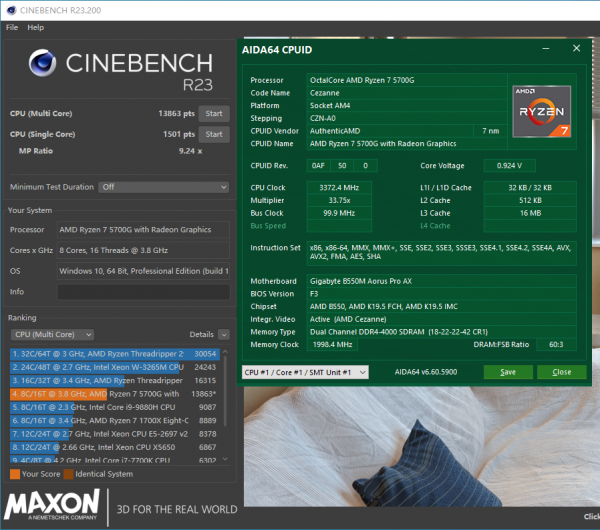This screenshot has width=600, height=530.
Task: Click the Memory Clock 1998.4 MHz value
Action: click(332, 345)
